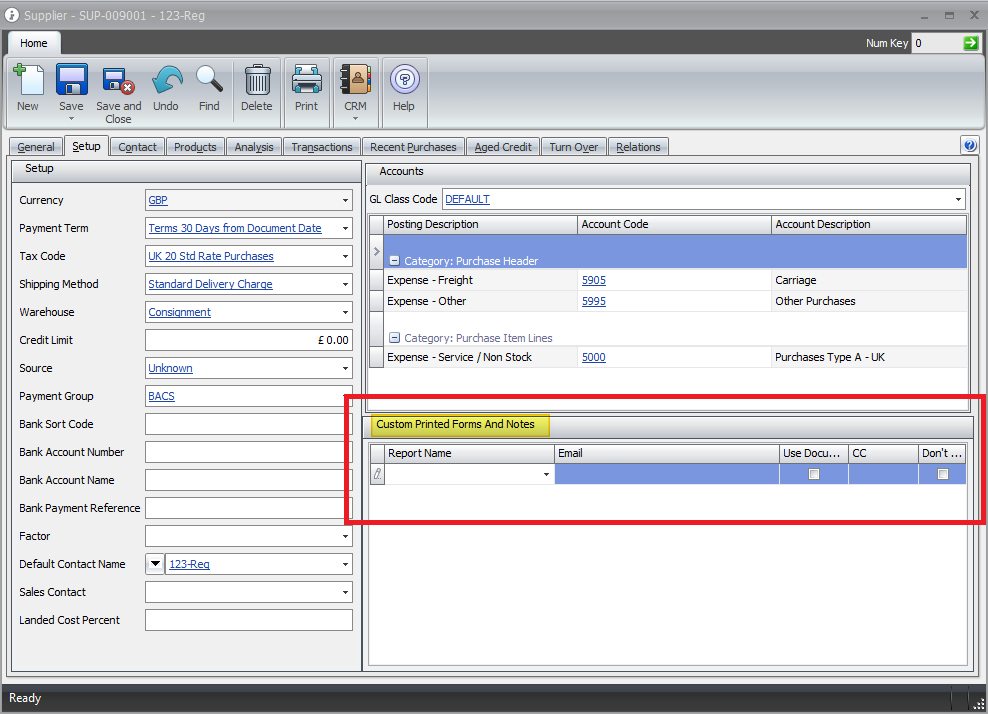
Task: Open the Aged Credit tab
Action: [x=502, y=147]
